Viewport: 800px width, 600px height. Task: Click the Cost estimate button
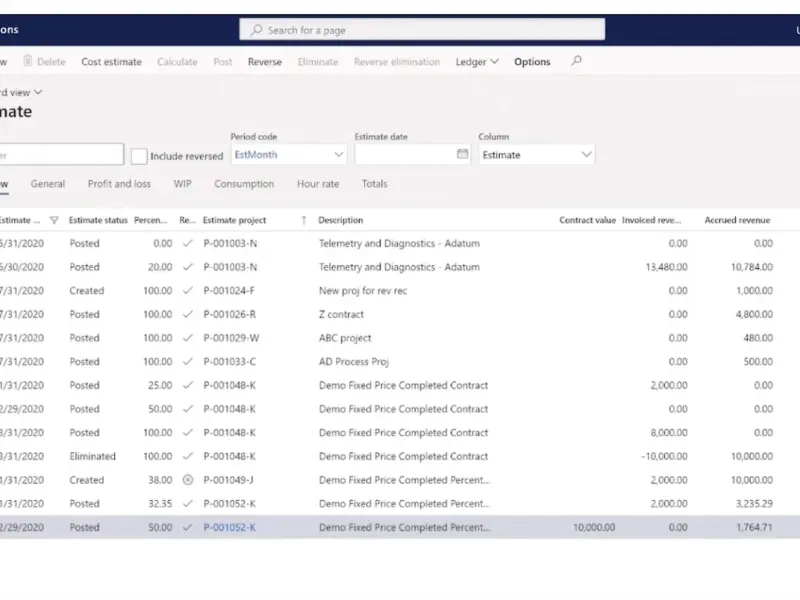pos(111,62)
